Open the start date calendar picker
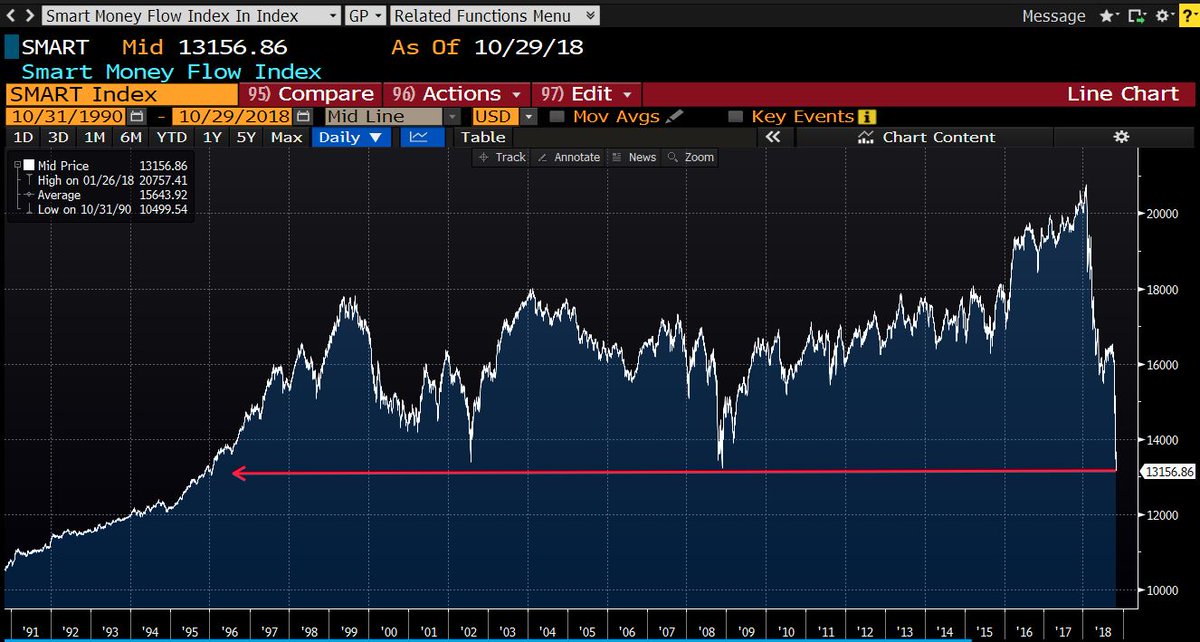This screenshot has width=1200, height=642. [x=139, y=117]
